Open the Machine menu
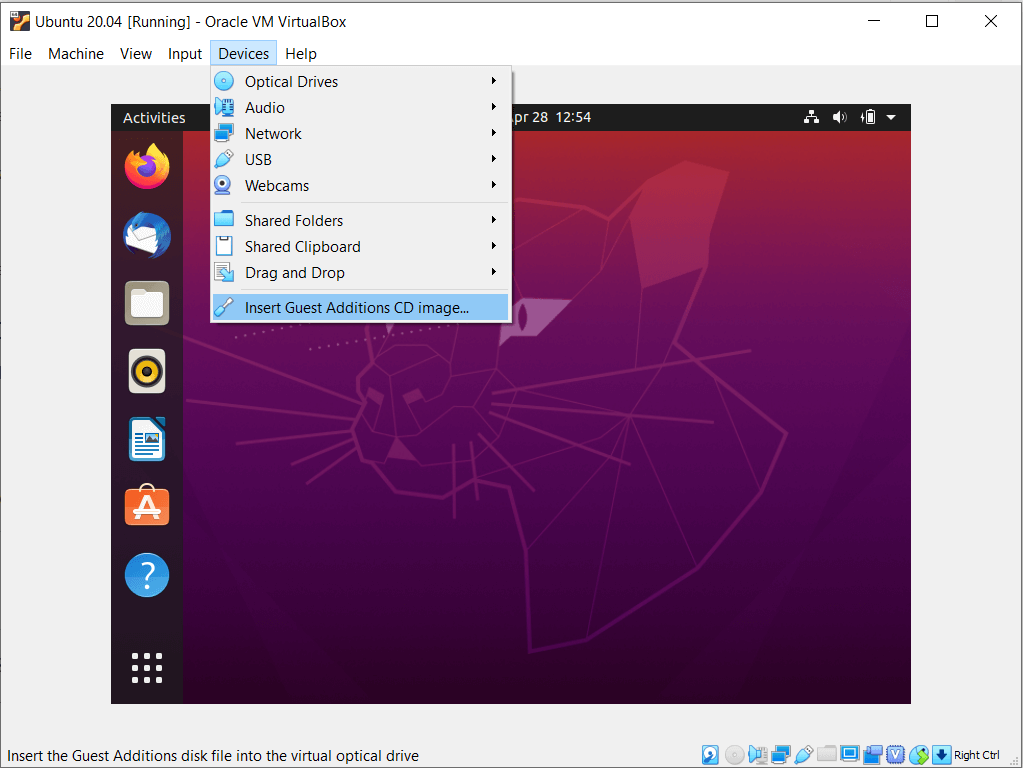The image size is (1023, 768). [x=75, y=54]
